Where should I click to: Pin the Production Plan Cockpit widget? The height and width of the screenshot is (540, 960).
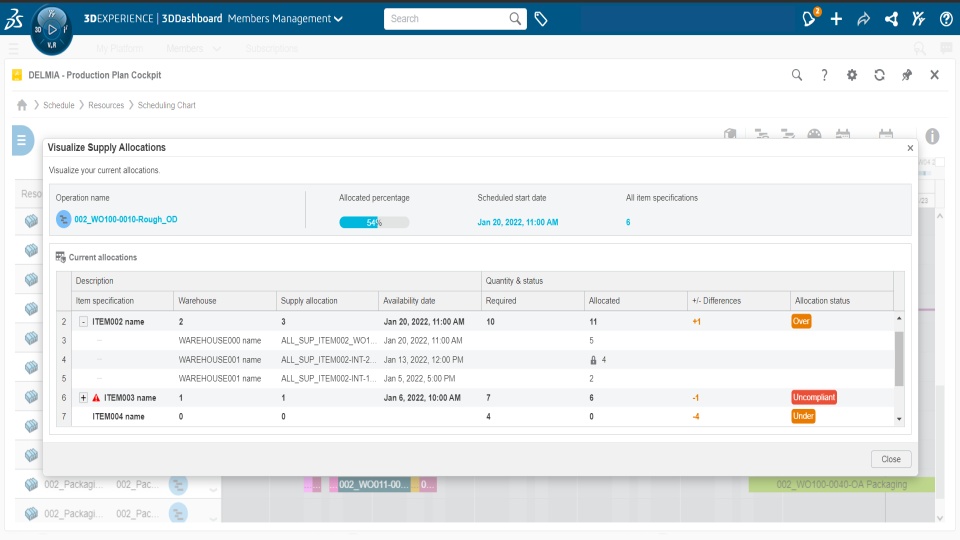click(x=907, y=75)
